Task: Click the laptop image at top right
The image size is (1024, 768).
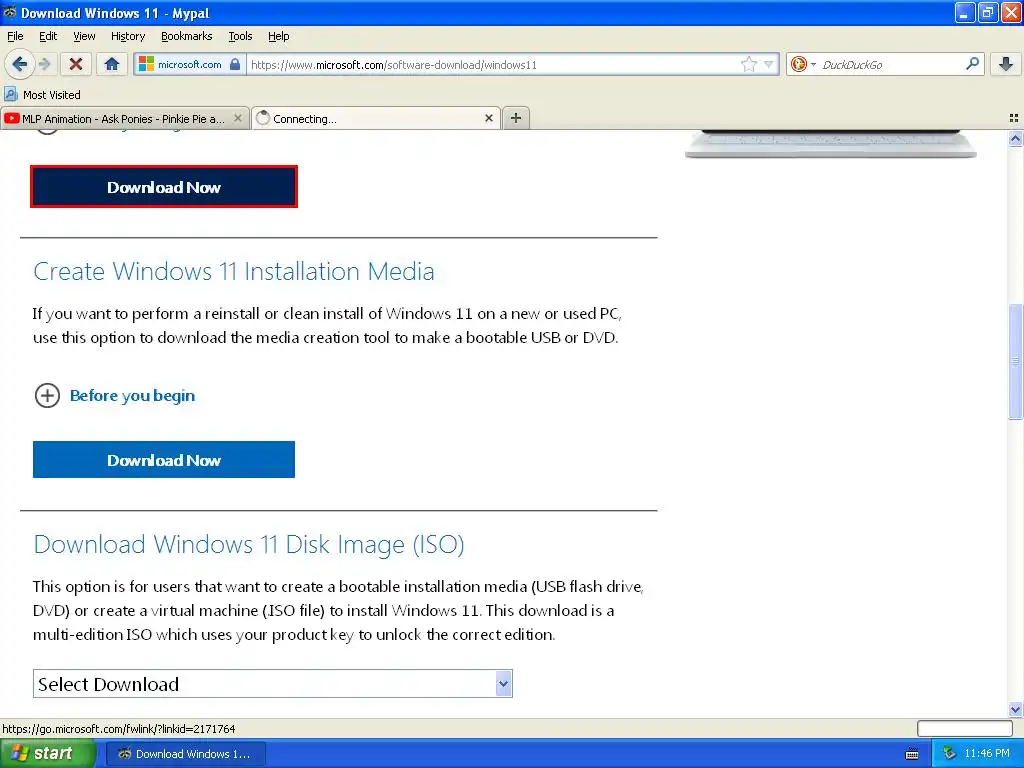Action: [x=830, y=144]
